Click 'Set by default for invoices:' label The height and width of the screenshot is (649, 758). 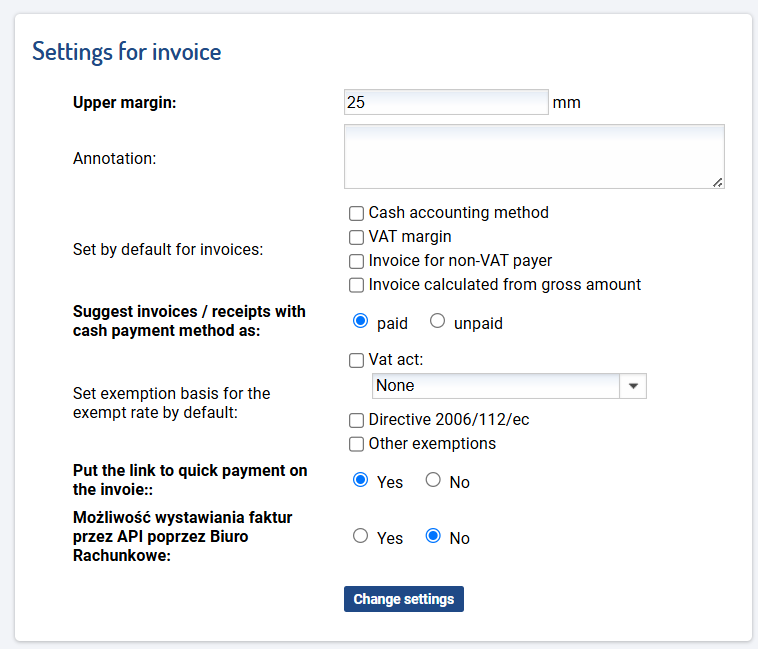168,249
